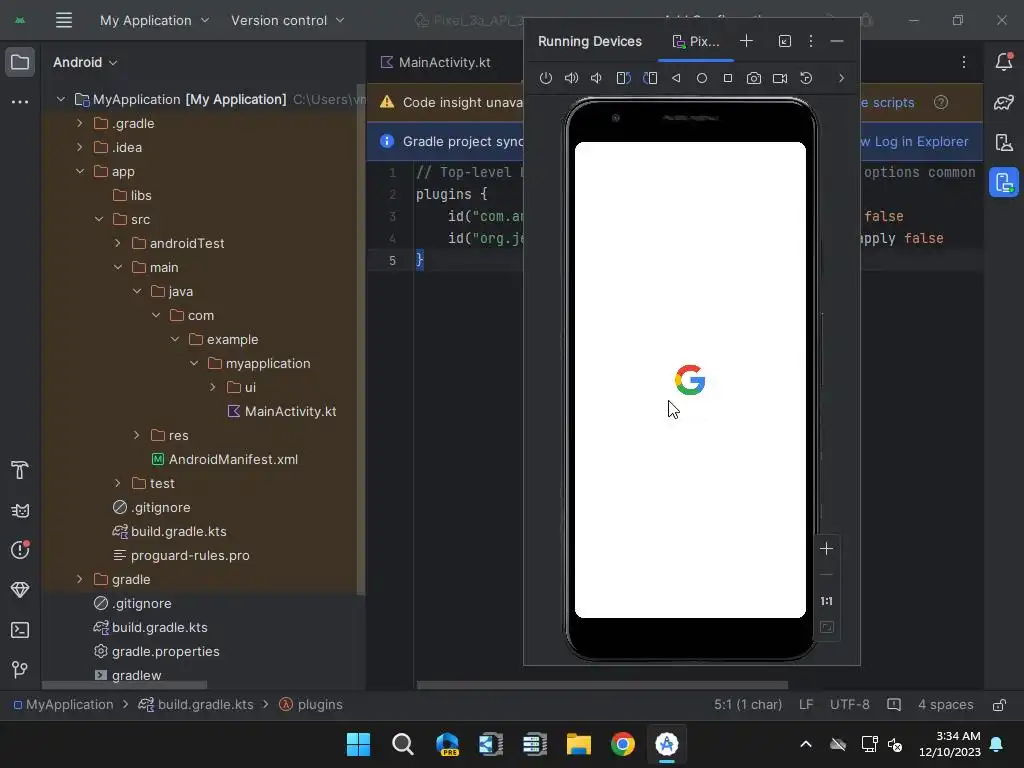This screenshot has width=1024, height=768.
Task: Click plugins breadcrumb item
Action: pos(311,705)
